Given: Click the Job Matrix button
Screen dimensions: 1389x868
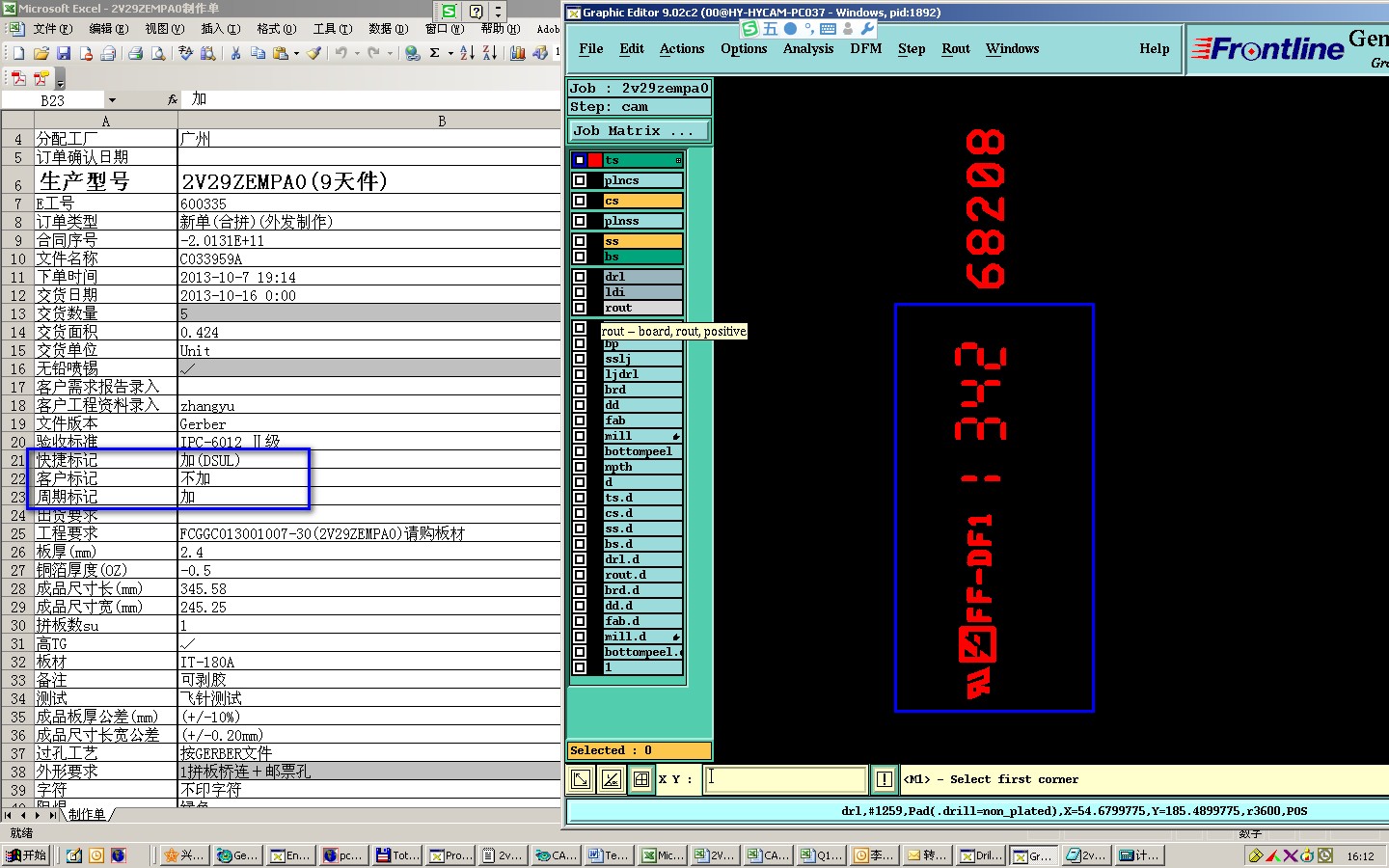Looking at the screenshot, I should click(x=639, y=131).
